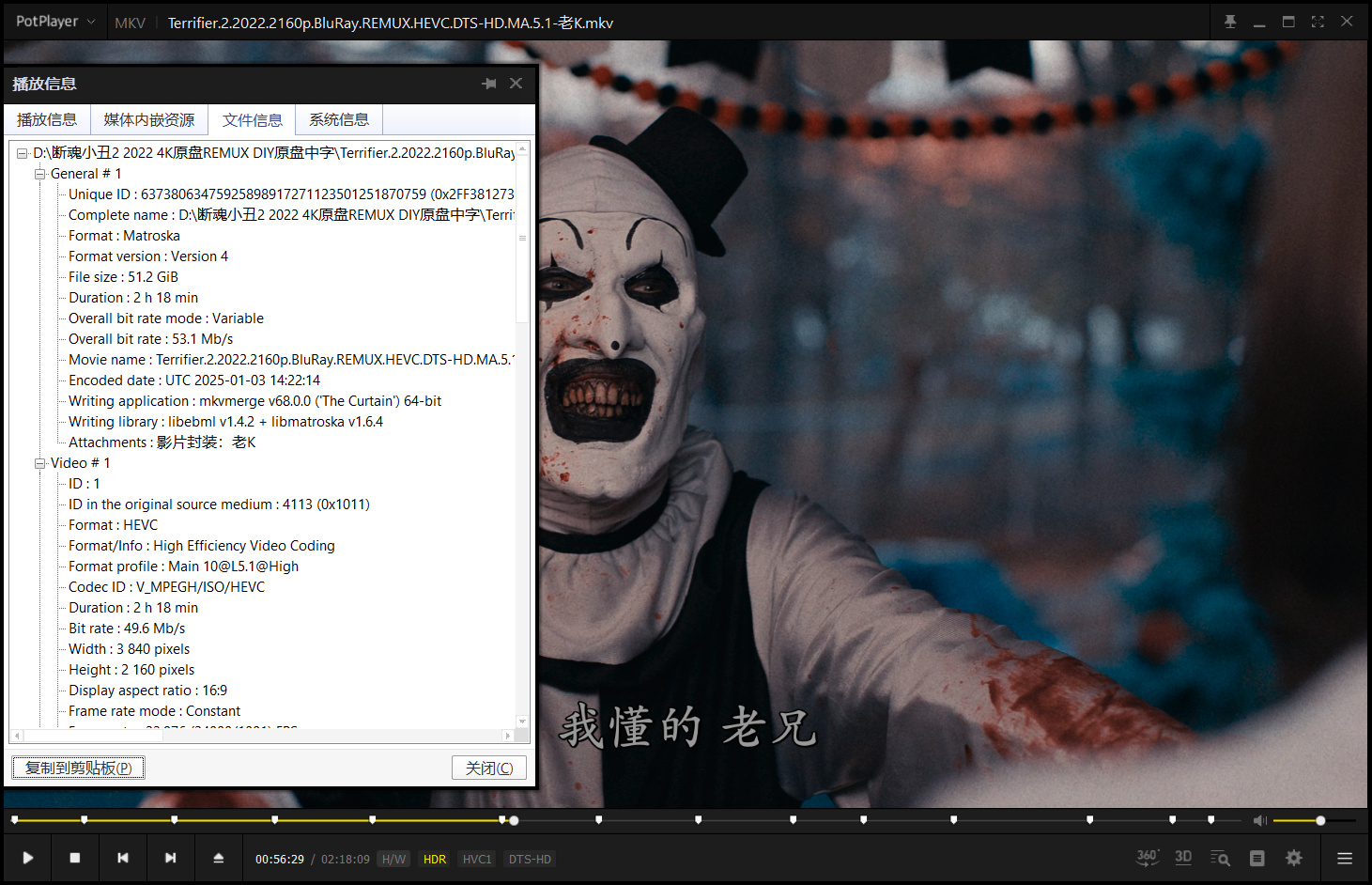This screenshot has height=885, width=1372.
Task: Adjust the volume slider
Action: pos(1315,821)
